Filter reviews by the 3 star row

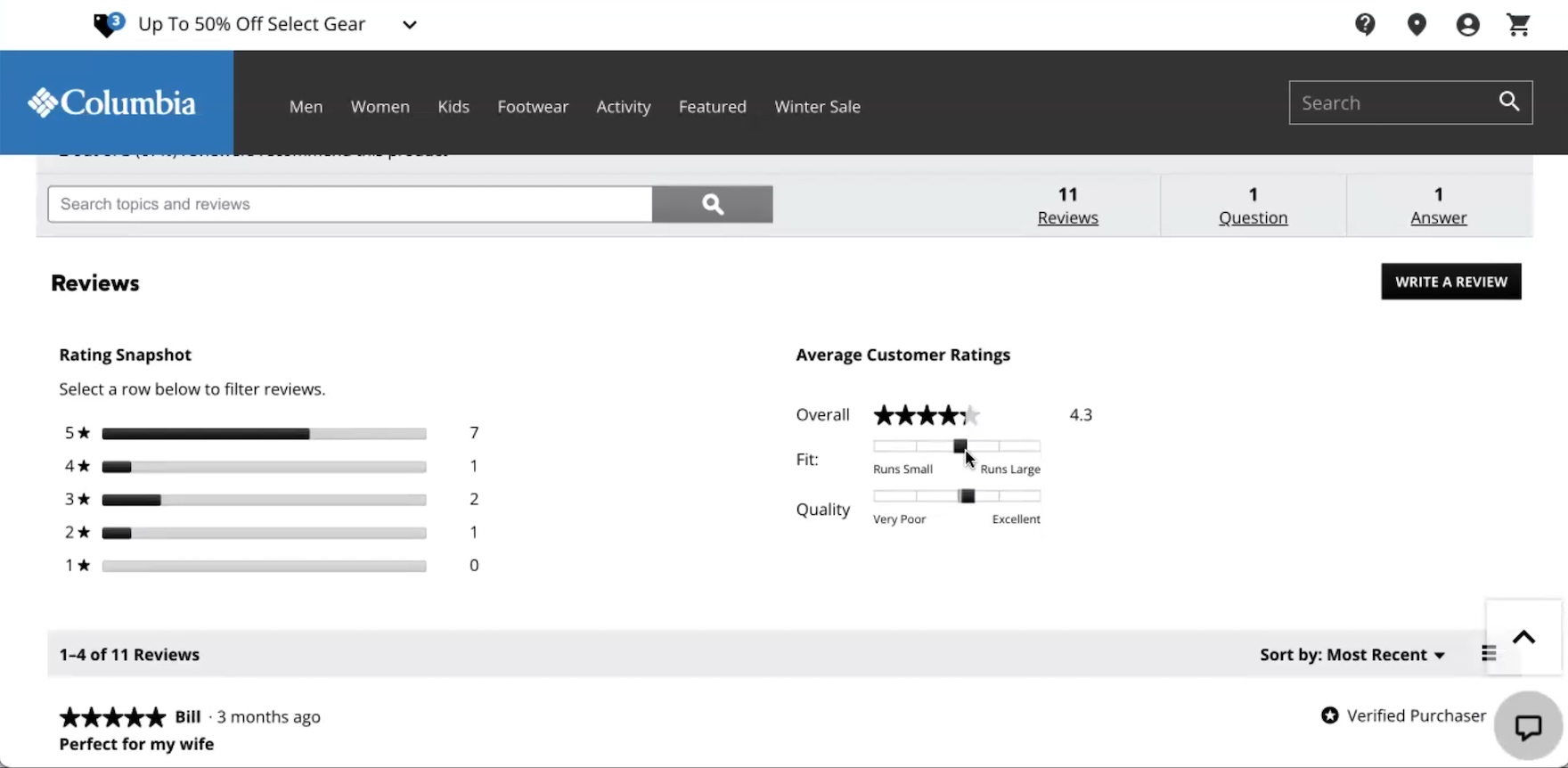tap(264, 500)
